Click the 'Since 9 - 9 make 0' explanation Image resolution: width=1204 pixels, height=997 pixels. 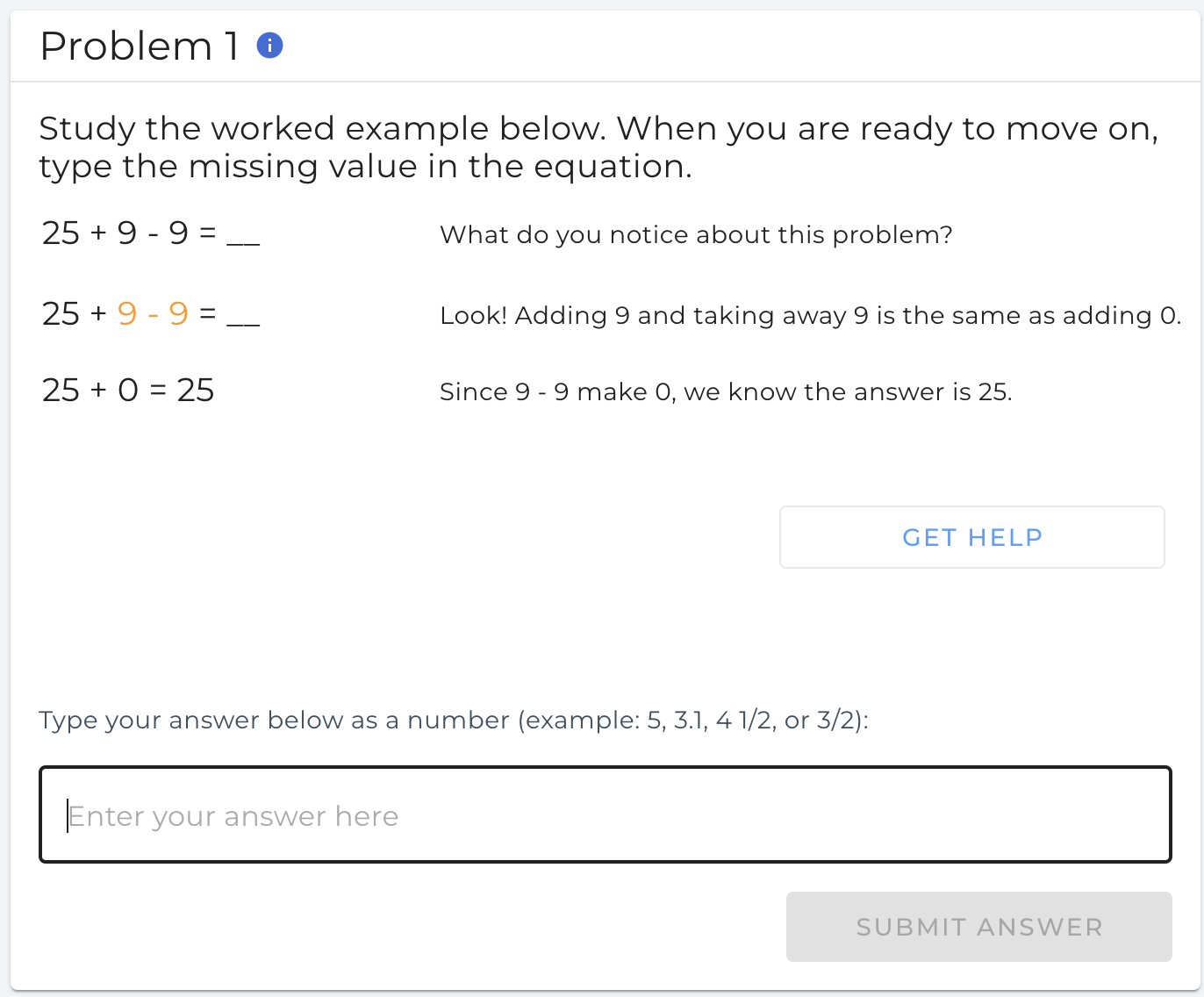tap(726, 391)
